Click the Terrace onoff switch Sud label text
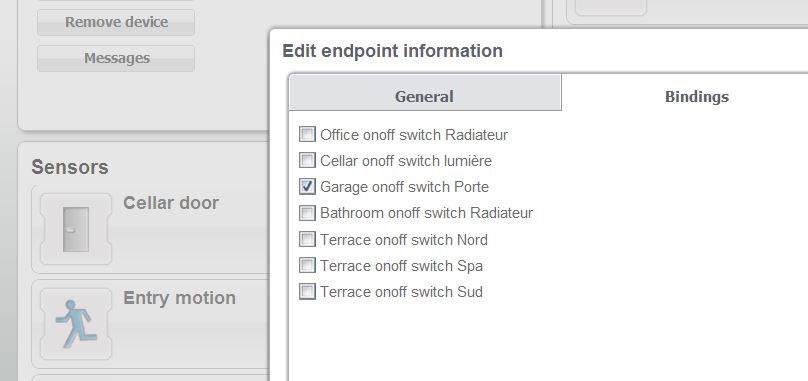 click(x=401, y=292)
